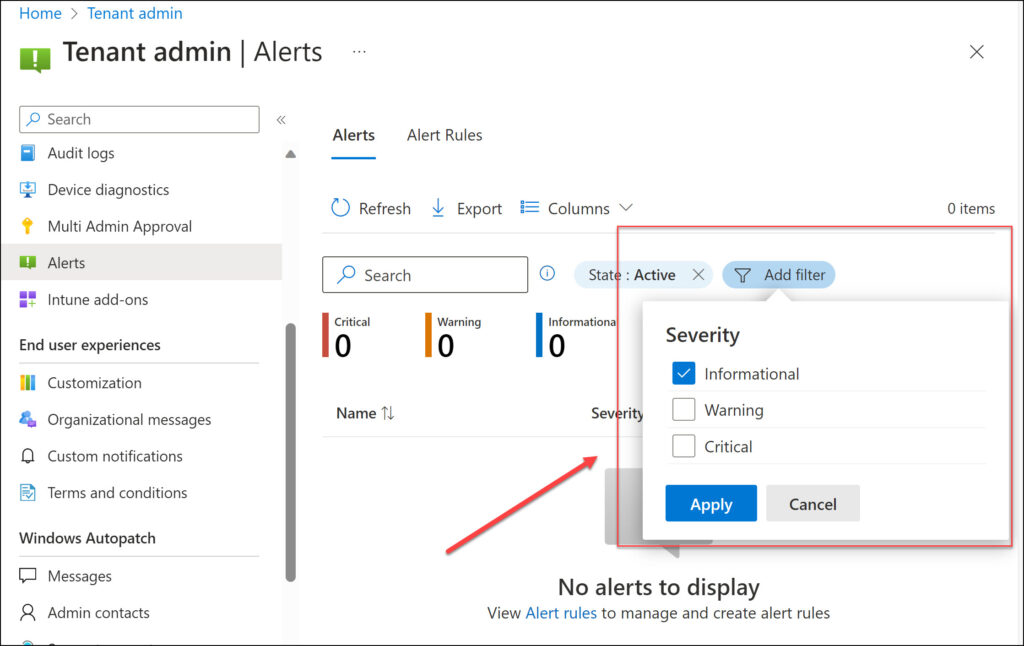The width and height of the screenshot is (1024, 646).
Task: Click the Custom notifications bell icon
Action: point(27,456)
